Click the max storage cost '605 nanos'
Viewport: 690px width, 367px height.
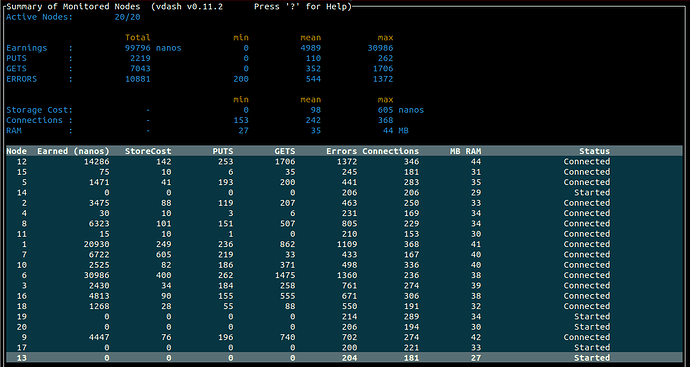tap(401, 110)
